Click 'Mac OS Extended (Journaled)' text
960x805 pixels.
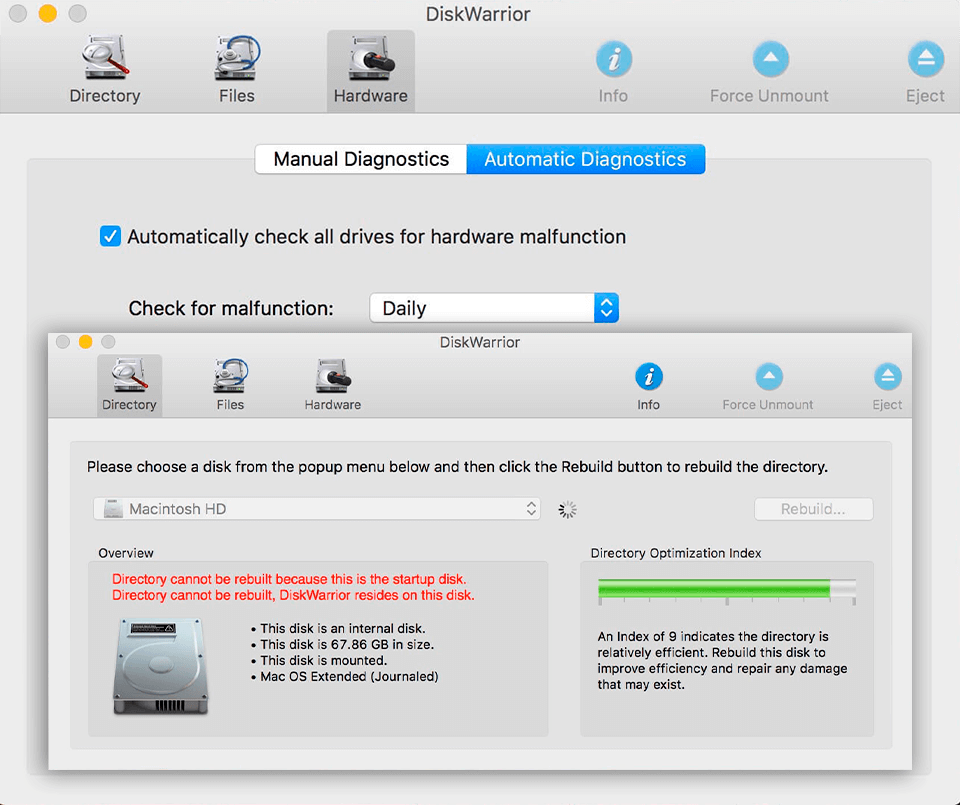[349, 676]
